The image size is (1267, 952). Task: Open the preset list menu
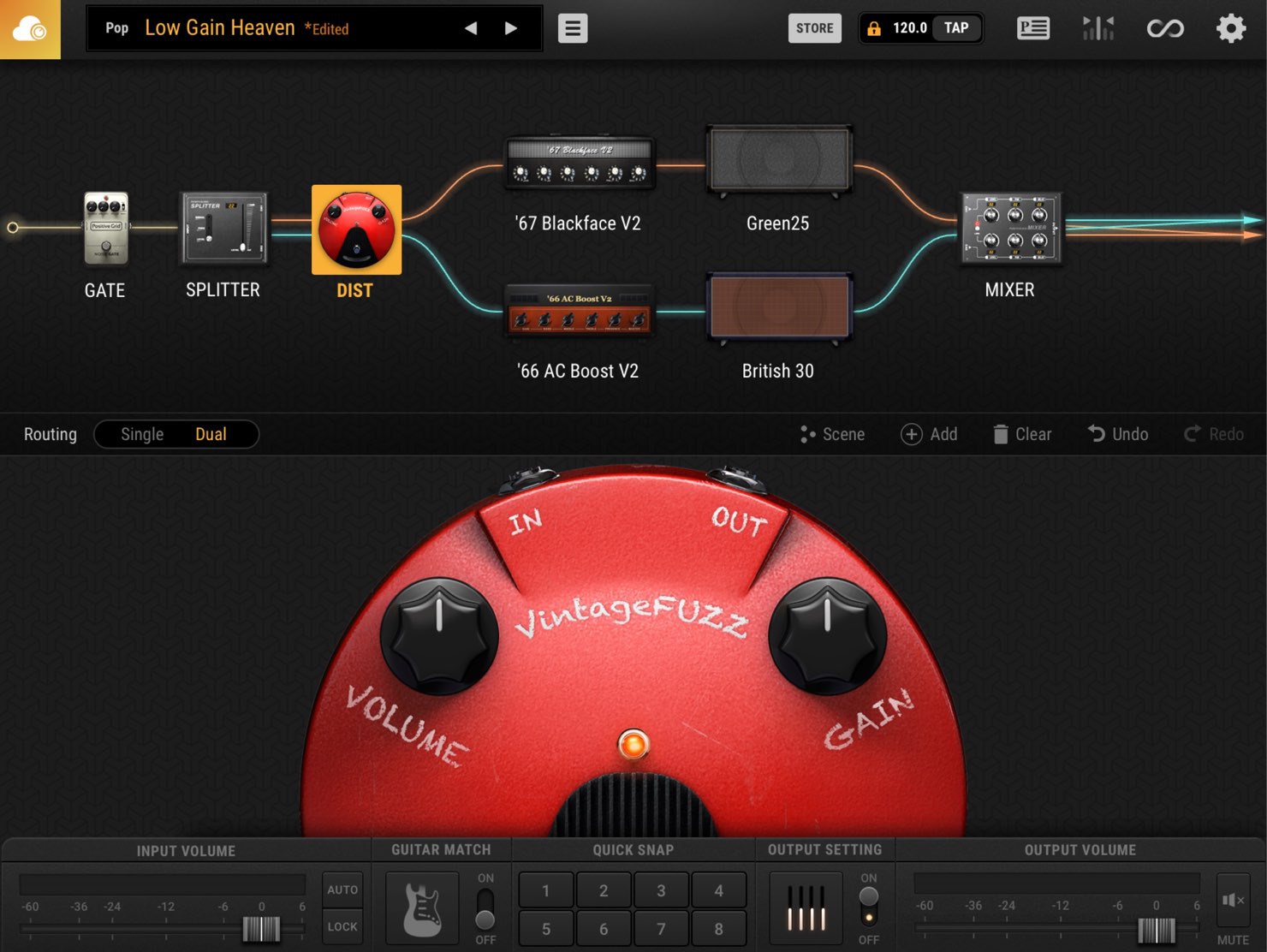[573, 28]
